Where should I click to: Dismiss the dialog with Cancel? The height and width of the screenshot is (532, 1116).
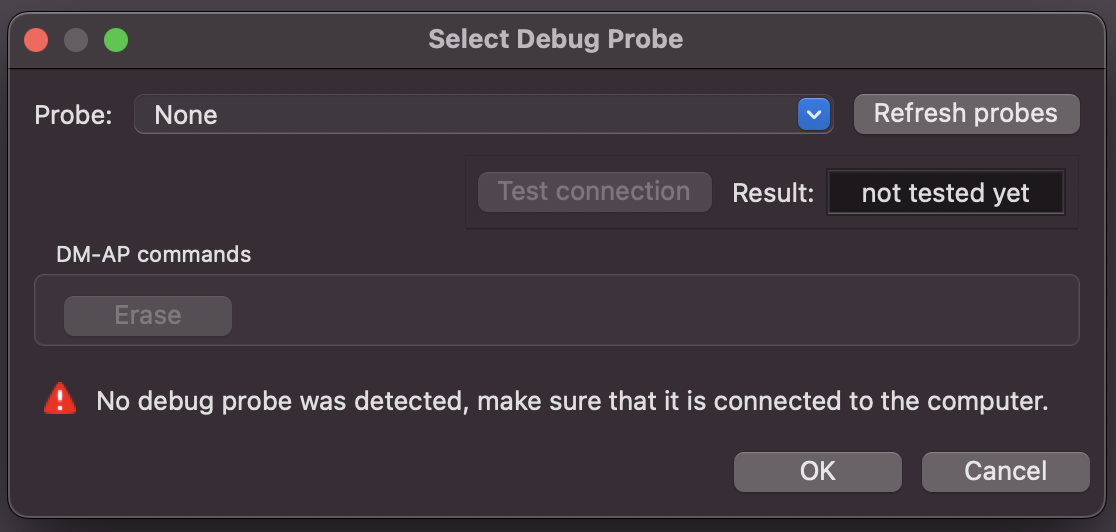pyautogui.click(x=1005, y=471)
